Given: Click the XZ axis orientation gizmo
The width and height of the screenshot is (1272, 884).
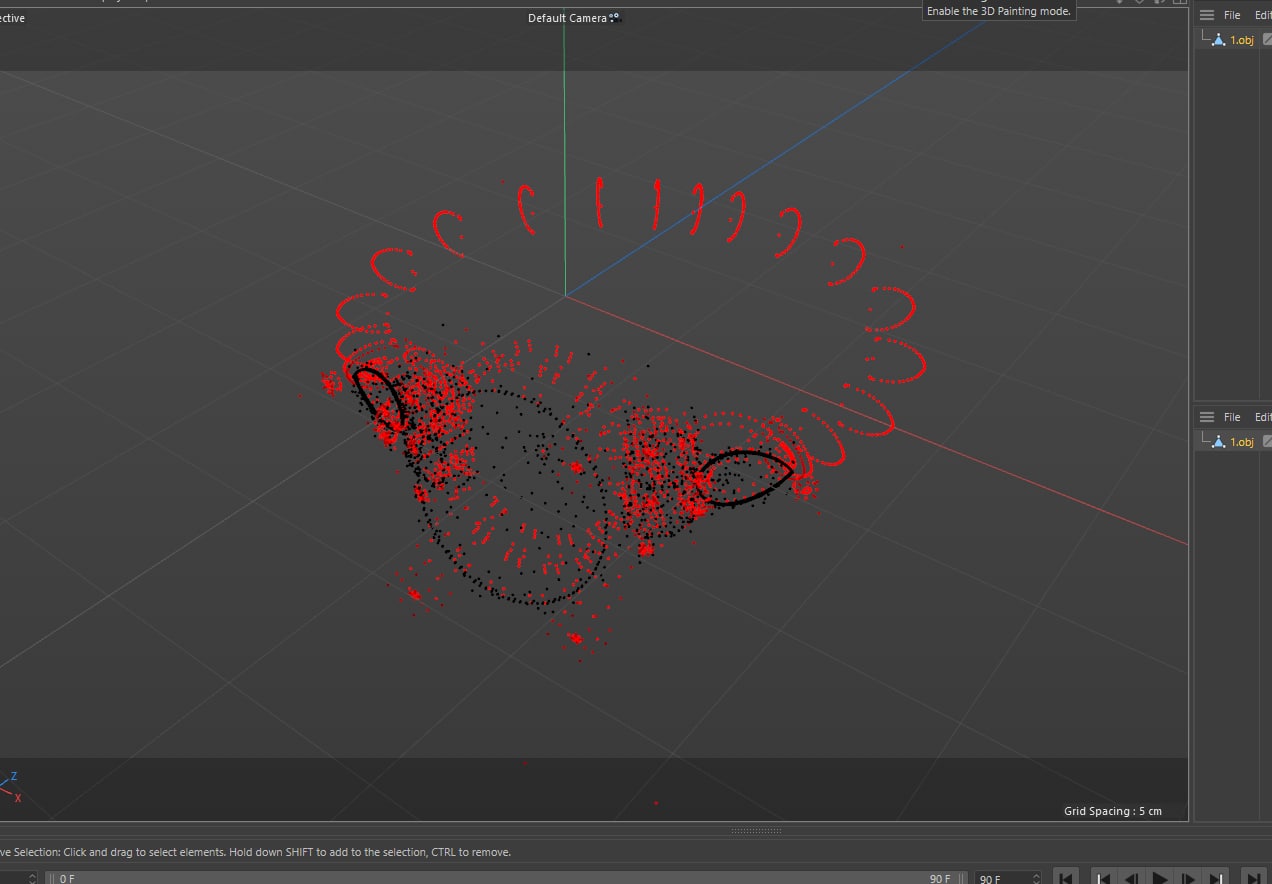Looking at the screenshot, I should click(x=11, y=787).
